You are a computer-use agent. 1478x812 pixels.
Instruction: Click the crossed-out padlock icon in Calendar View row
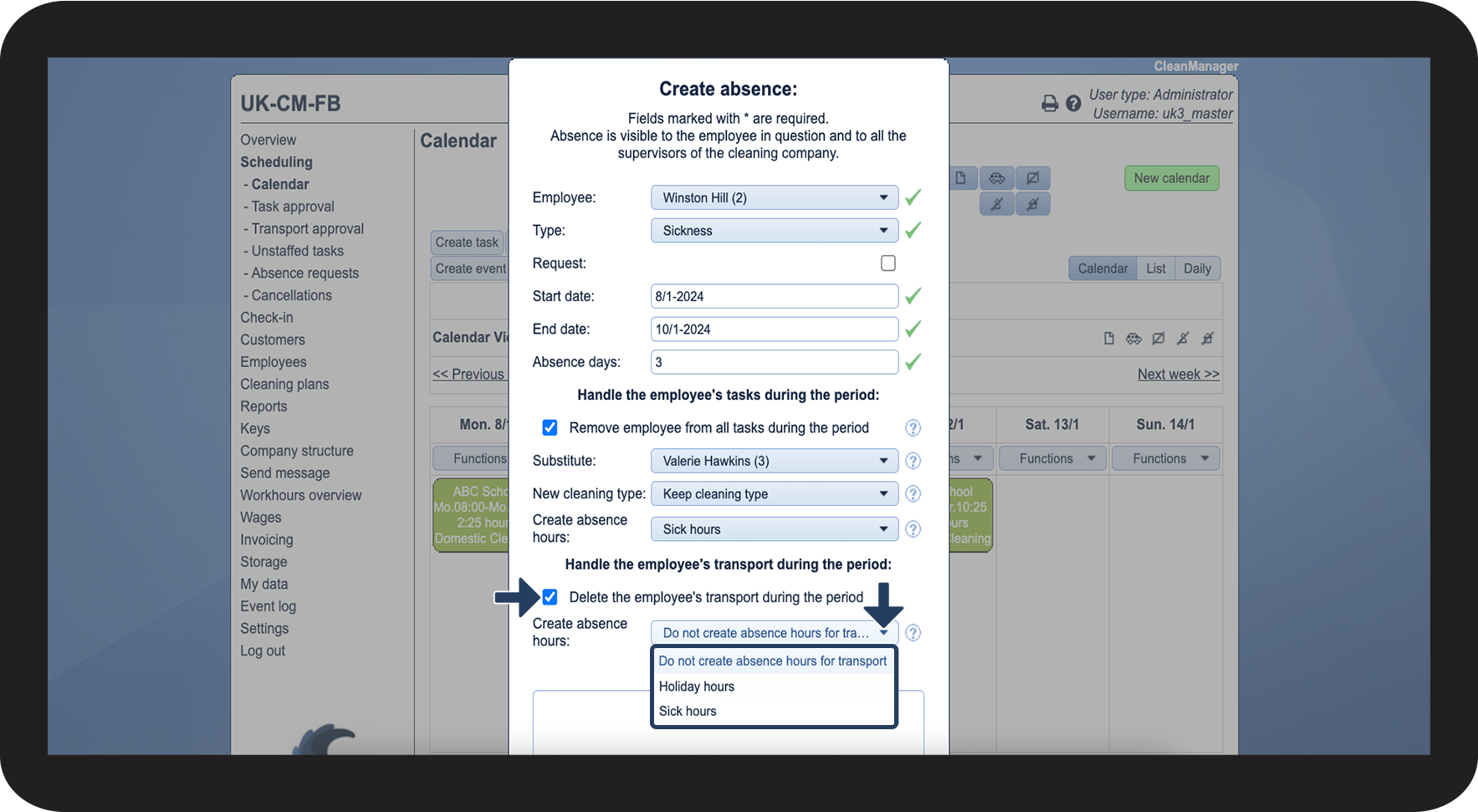coord(1207,339)
